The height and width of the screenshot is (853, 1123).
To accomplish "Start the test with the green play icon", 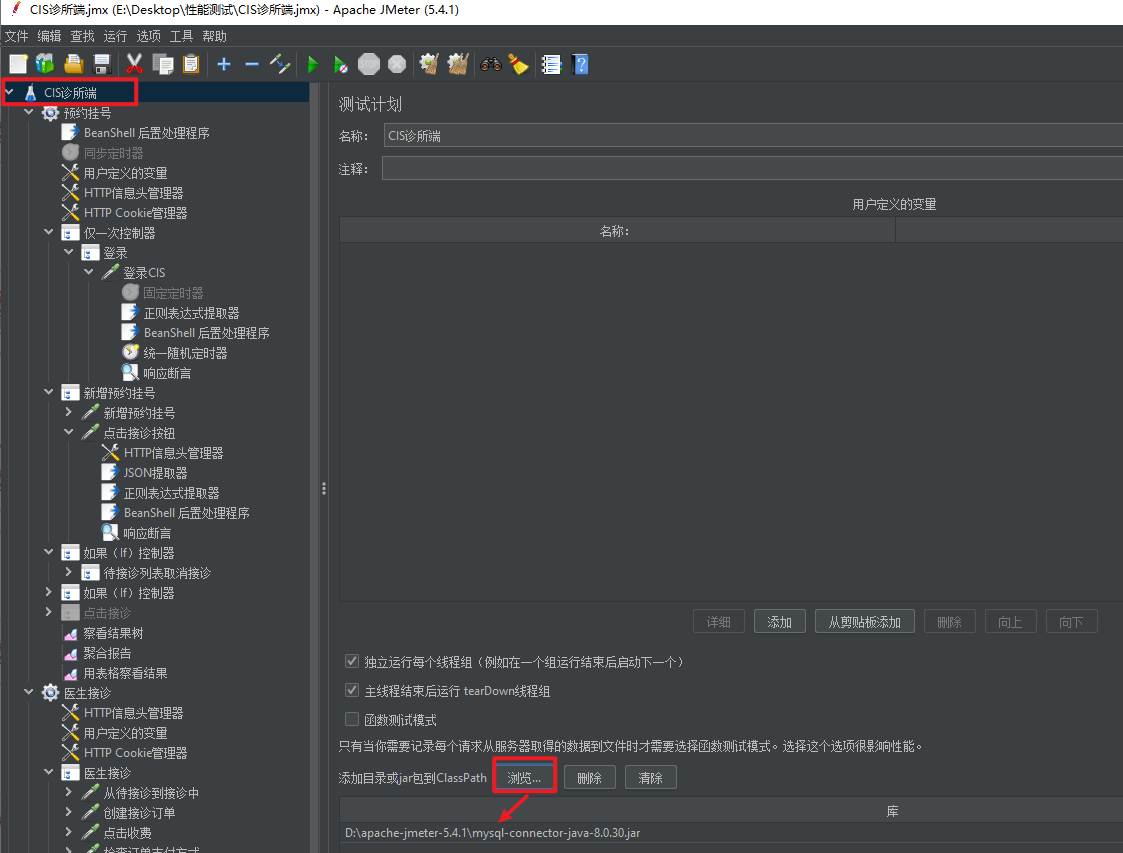I will [313, 64].
